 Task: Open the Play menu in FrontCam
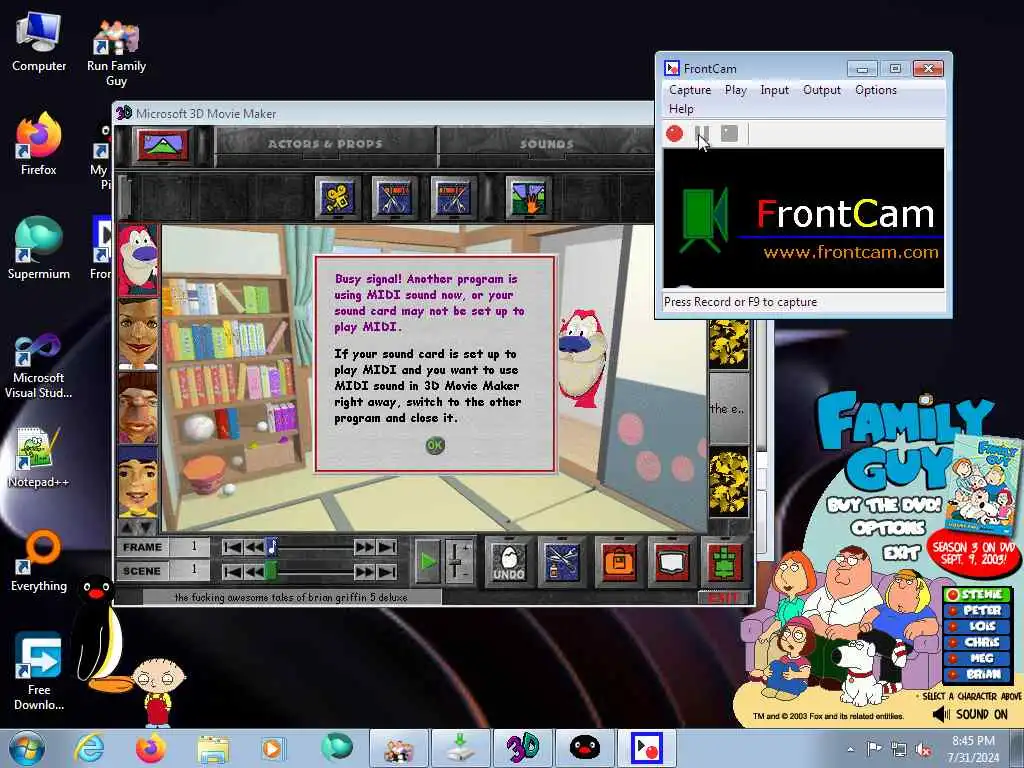tap(735, 90)
